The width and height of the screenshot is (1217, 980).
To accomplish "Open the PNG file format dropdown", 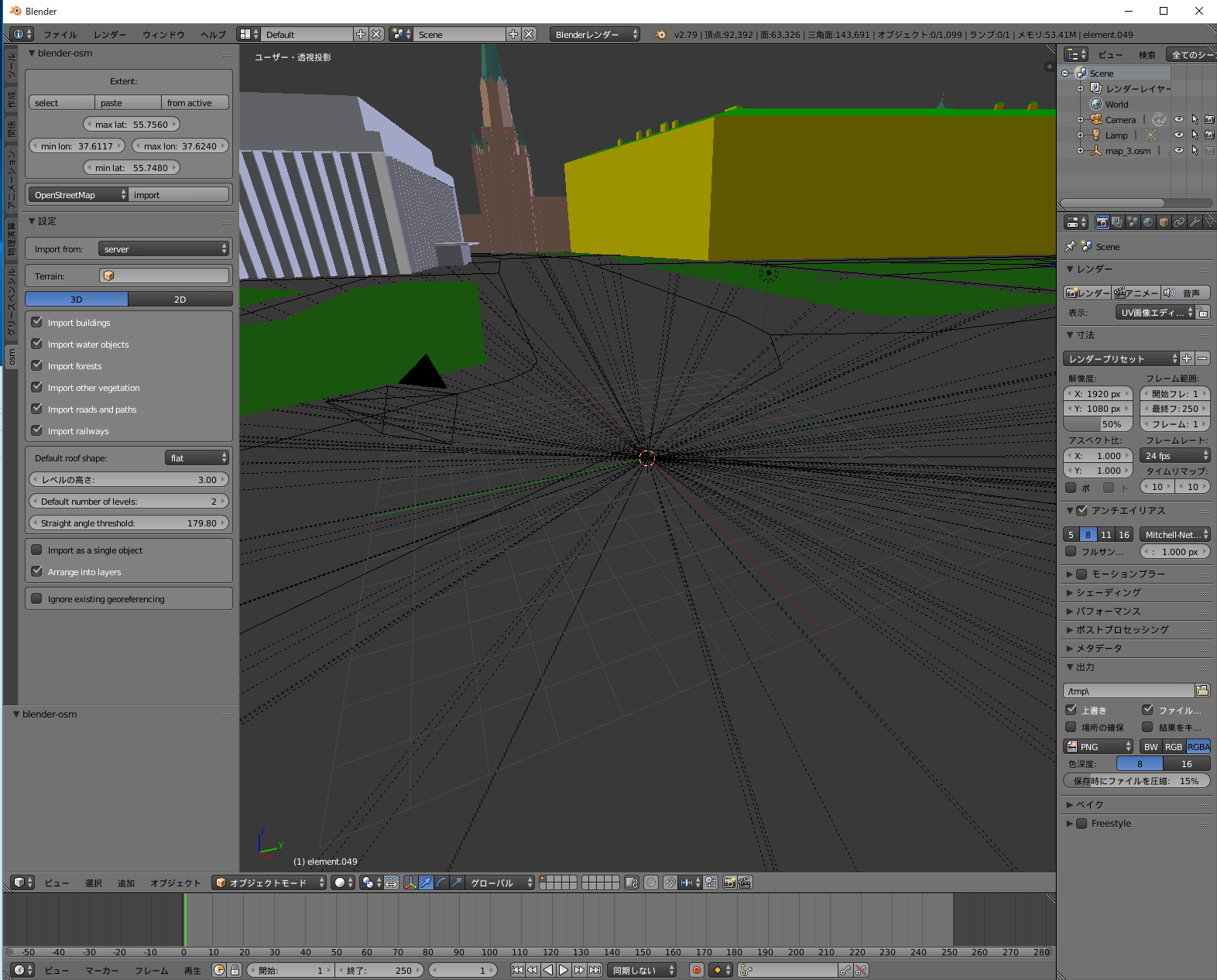I will (1099, 746).
